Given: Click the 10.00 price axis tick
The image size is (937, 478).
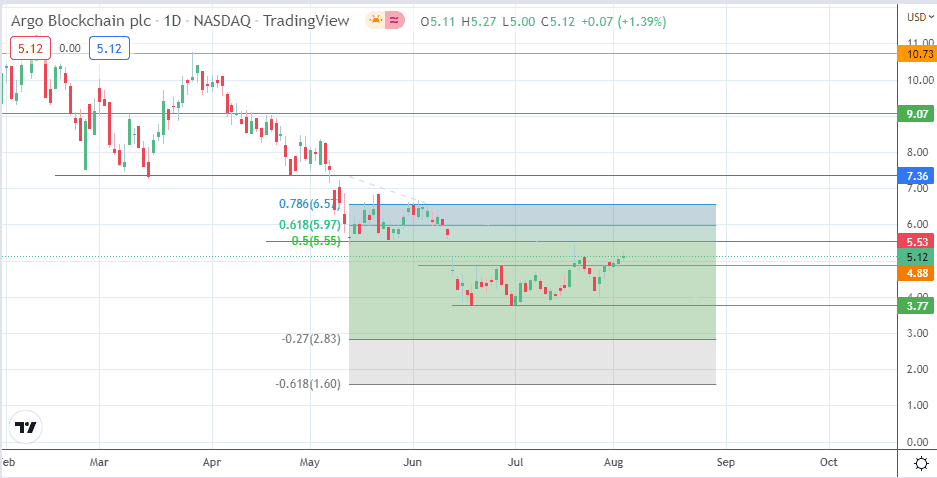Looking at the screenshot, I should click(x=920, y=80).
